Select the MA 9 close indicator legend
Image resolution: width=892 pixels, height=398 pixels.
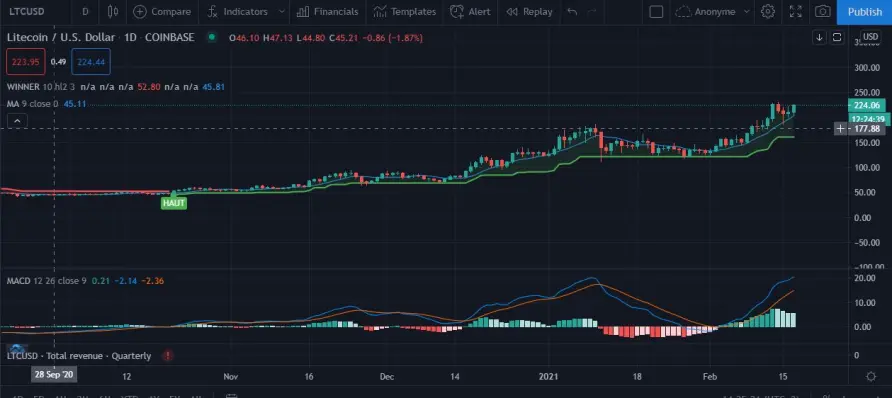click(x=32, y=104)
